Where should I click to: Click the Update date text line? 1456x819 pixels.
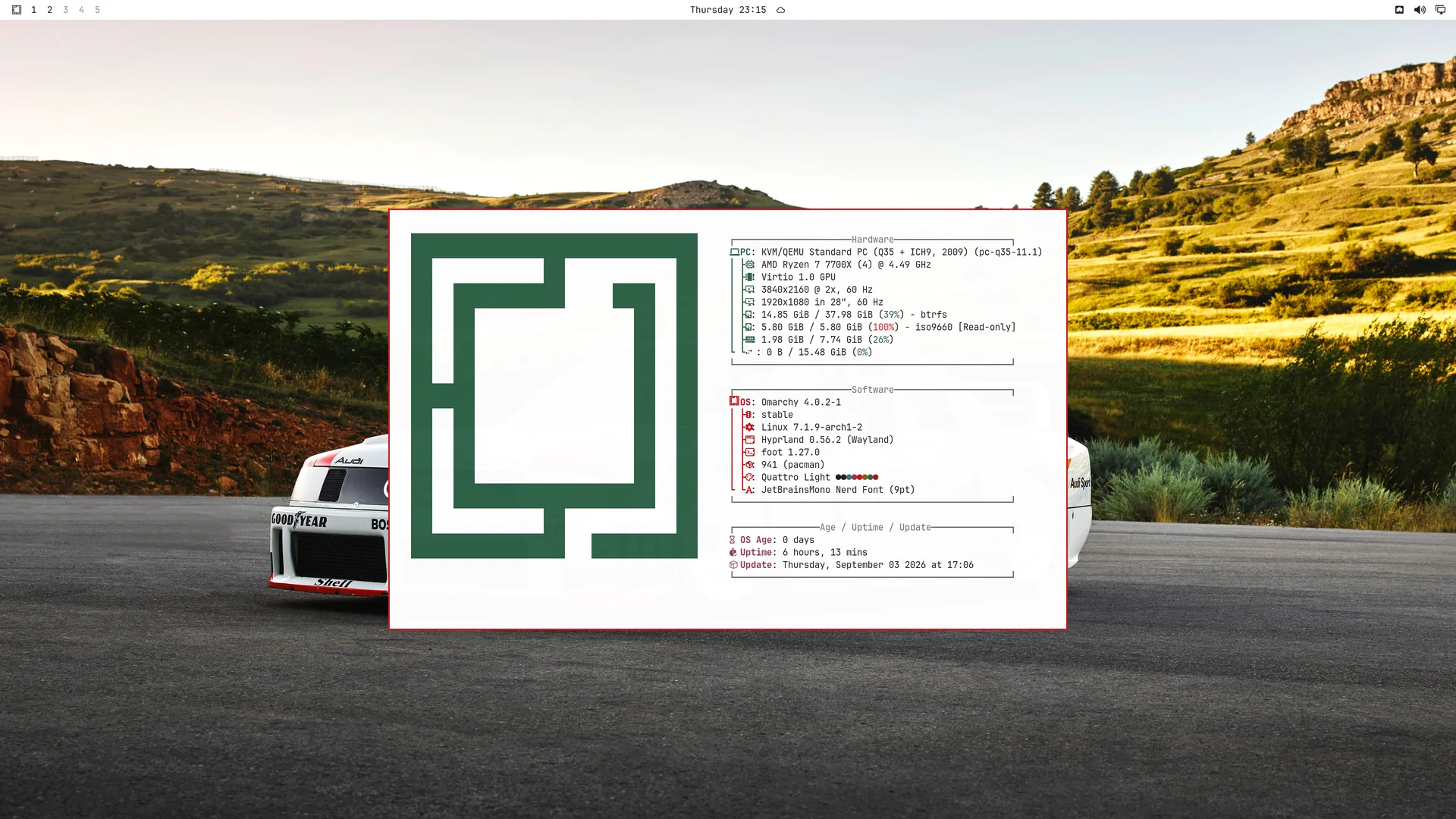[x=851, y=565]
